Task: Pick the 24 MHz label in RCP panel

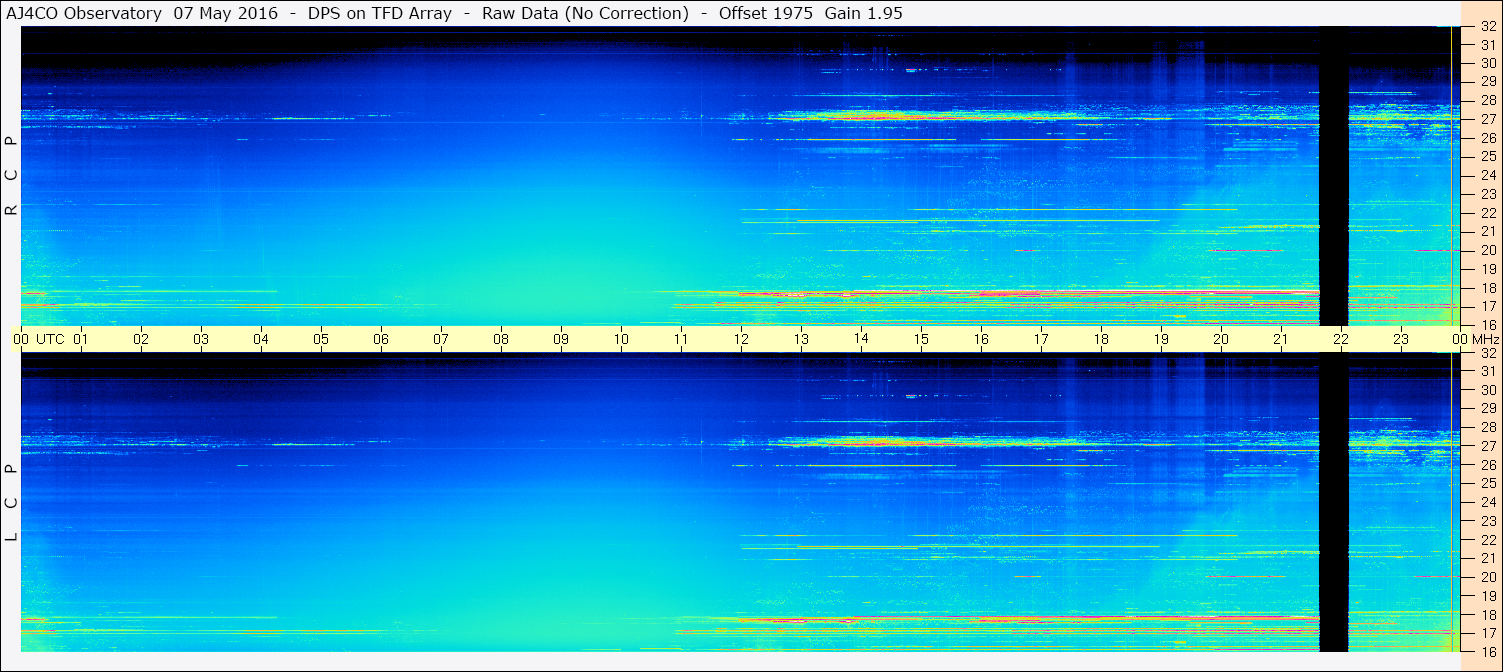Action: pyautogui.click(x=1488, y=175)
